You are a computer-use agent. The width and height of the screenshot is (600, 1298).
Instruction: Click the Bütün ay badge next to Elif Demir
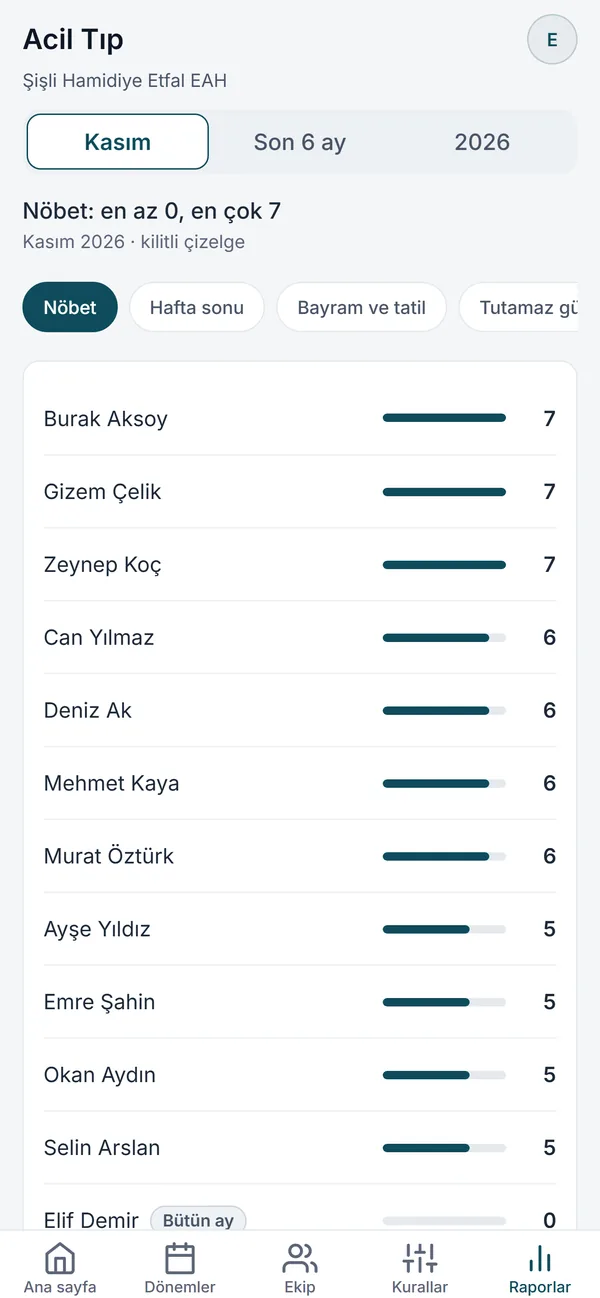click(198, 1220)
